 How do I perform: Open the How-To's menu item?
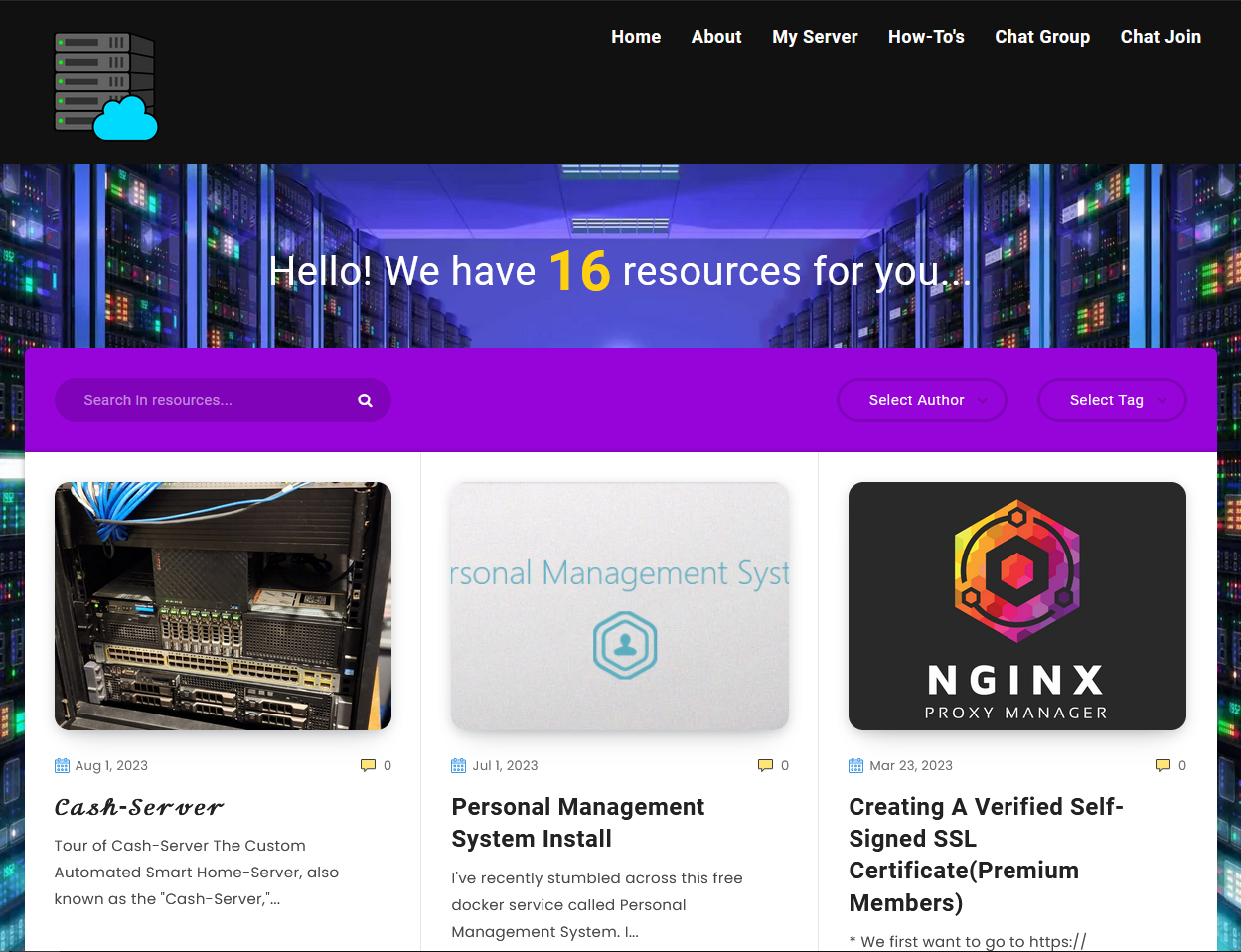(926, 37)
